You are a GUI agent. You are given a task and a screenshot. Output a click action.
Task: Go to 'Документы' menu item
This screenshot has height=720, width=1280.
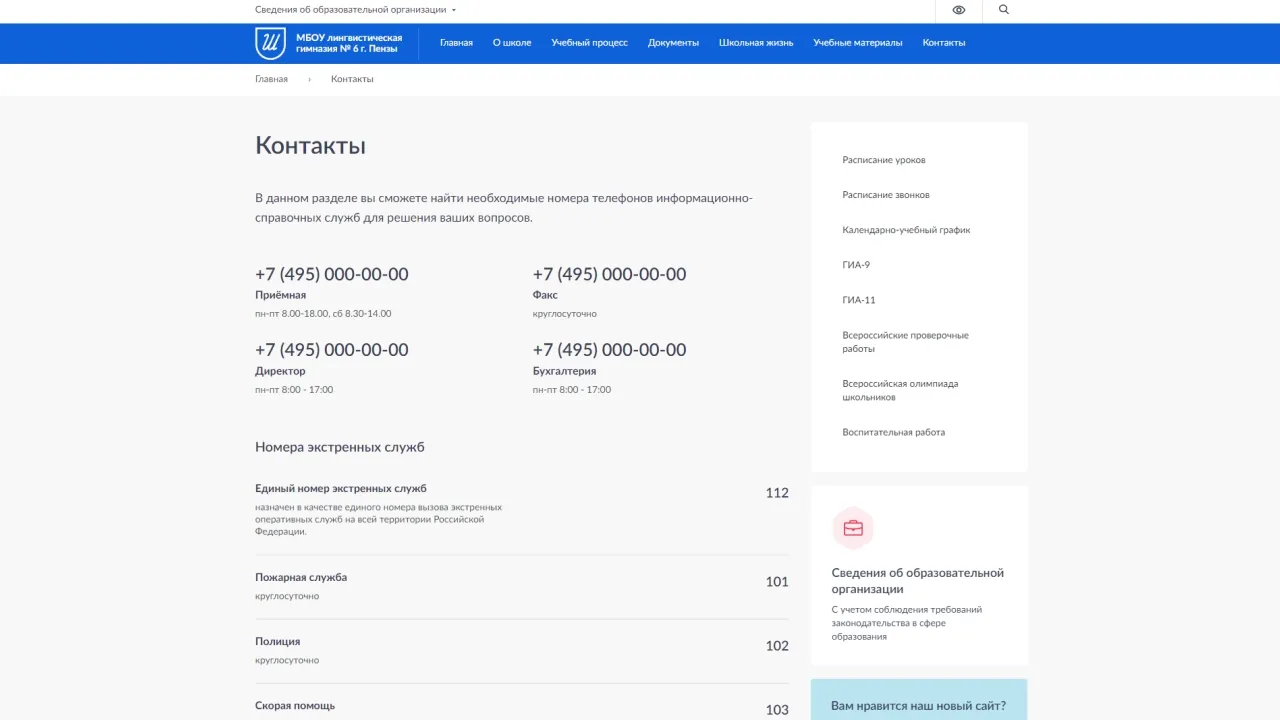pos(673,43)
